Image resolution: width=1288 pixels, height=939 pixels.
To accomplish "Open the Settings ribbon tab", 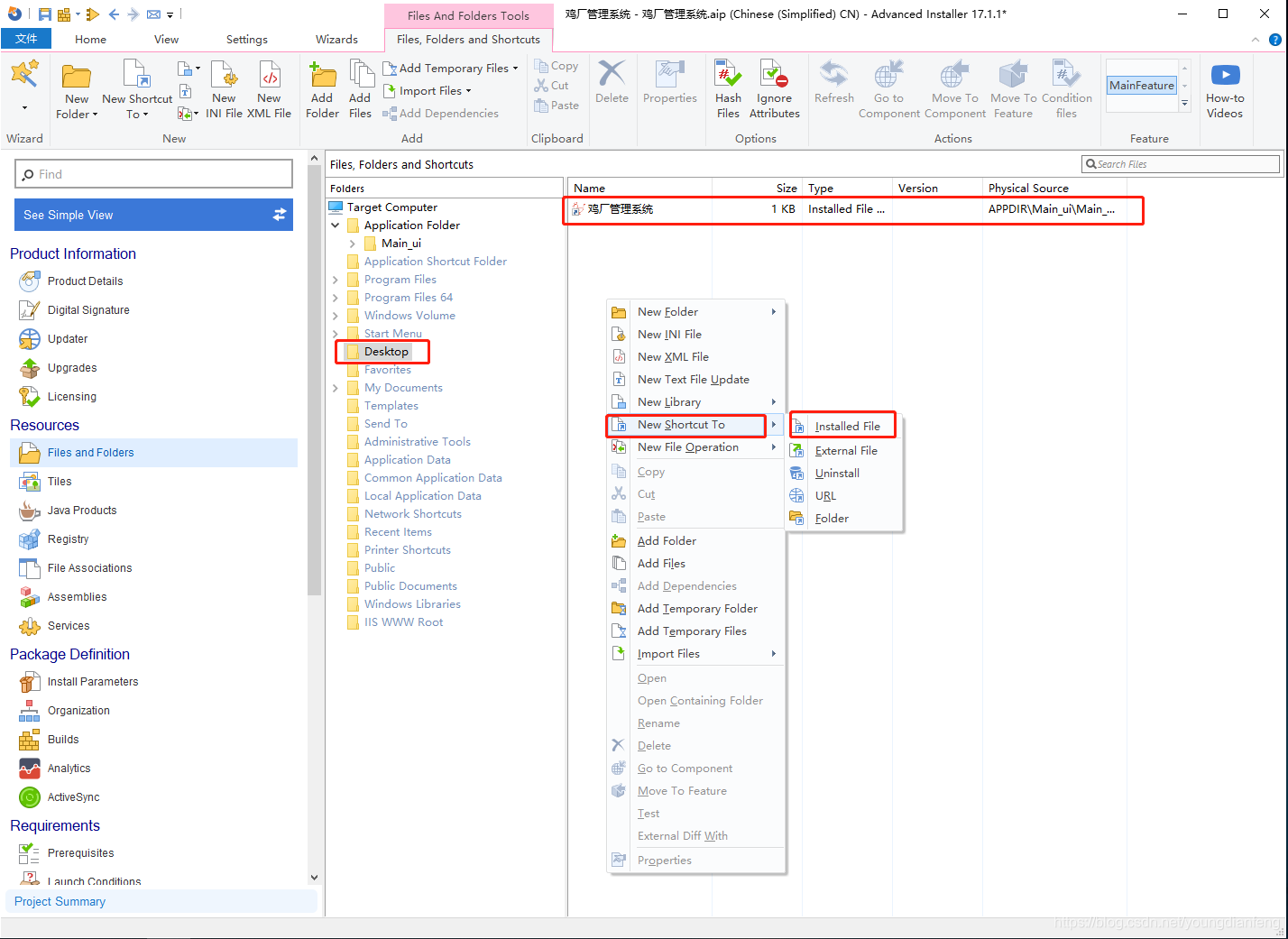I will point(246,40).
